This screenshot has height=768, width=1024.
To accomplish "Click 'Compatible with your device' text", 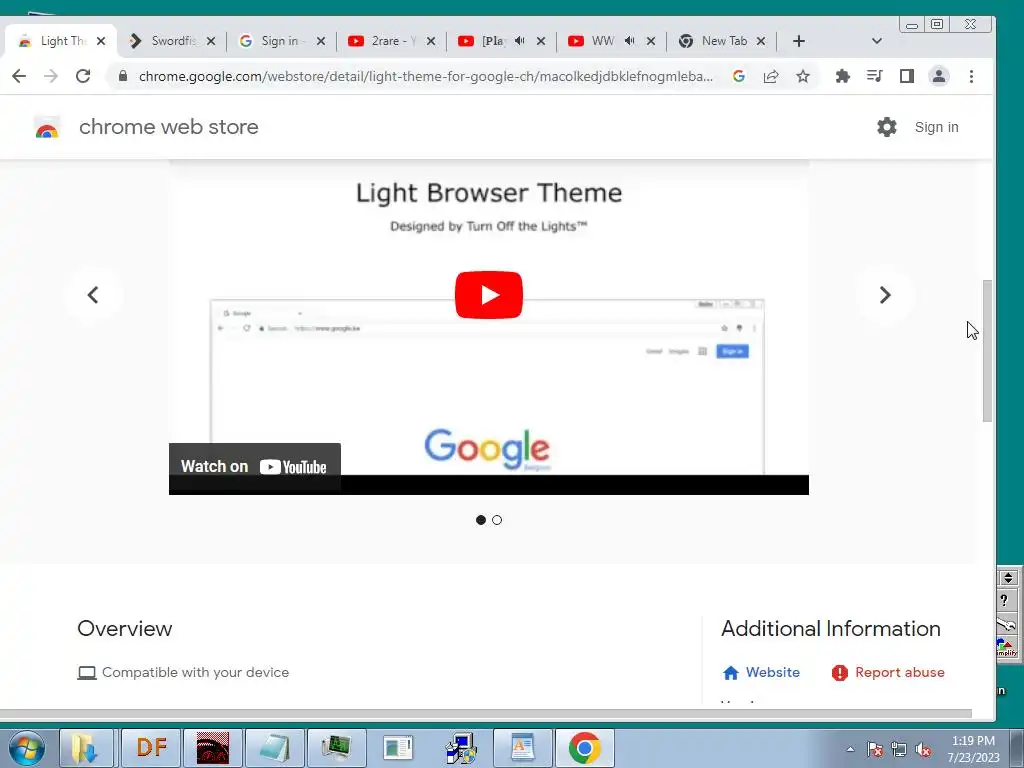I will coord(195,672).
